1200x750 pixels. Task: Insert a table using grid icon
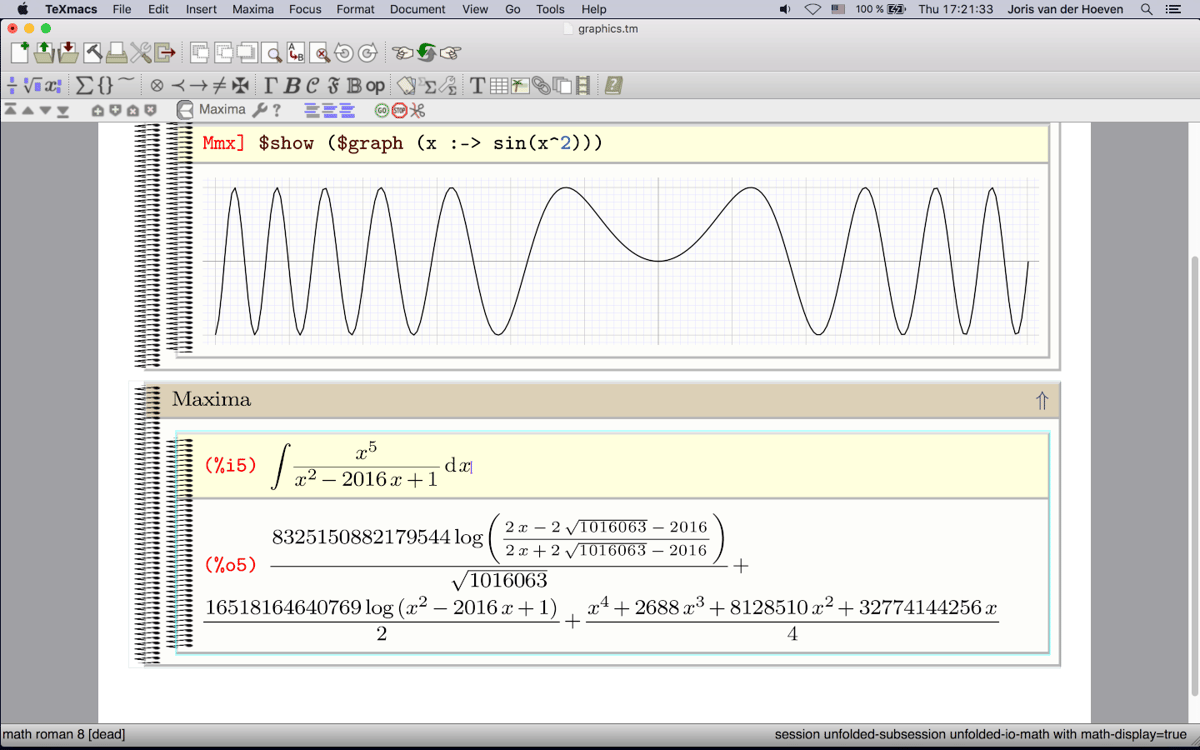tap(498, 86)
